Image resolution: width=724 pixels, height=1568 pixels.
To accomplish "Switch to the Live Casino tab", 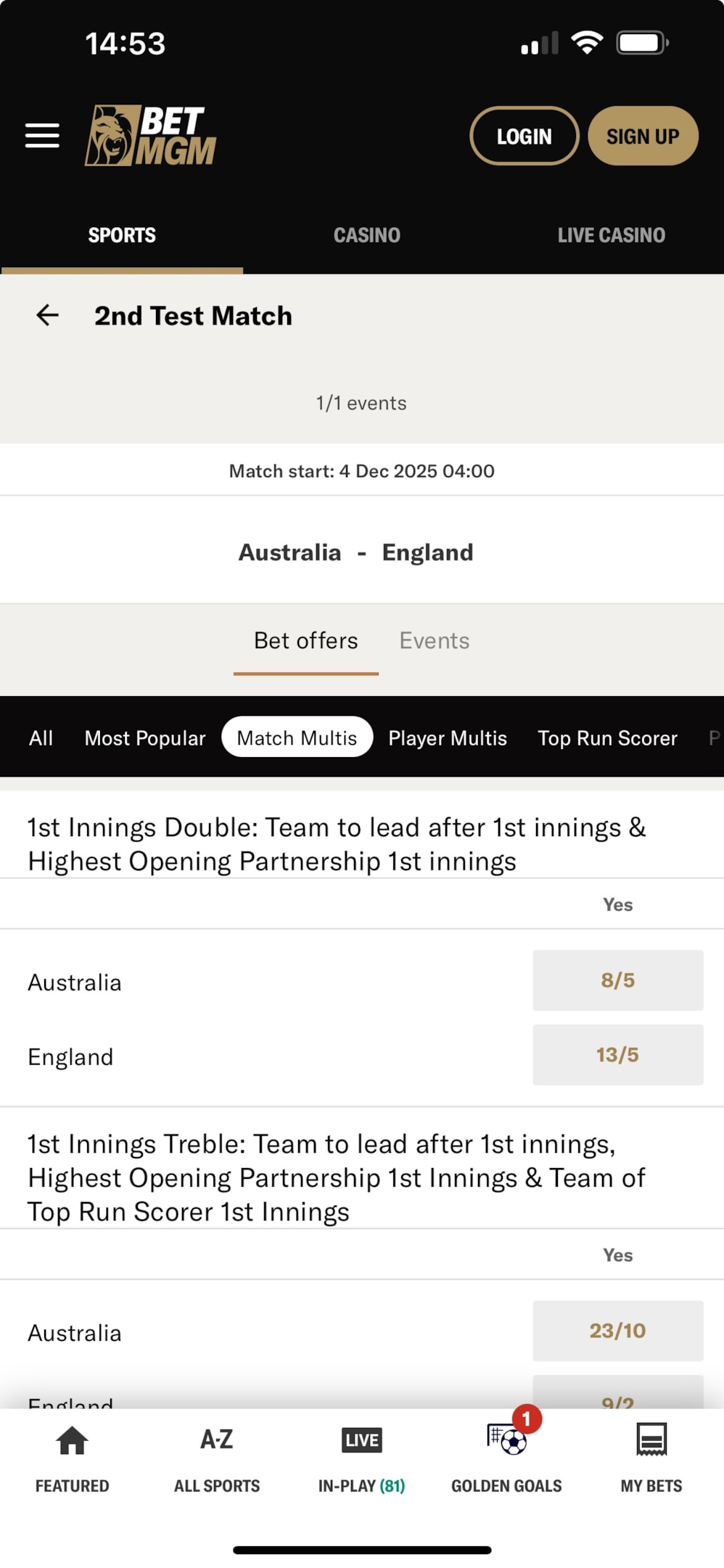I will click(x=611, y=235).
